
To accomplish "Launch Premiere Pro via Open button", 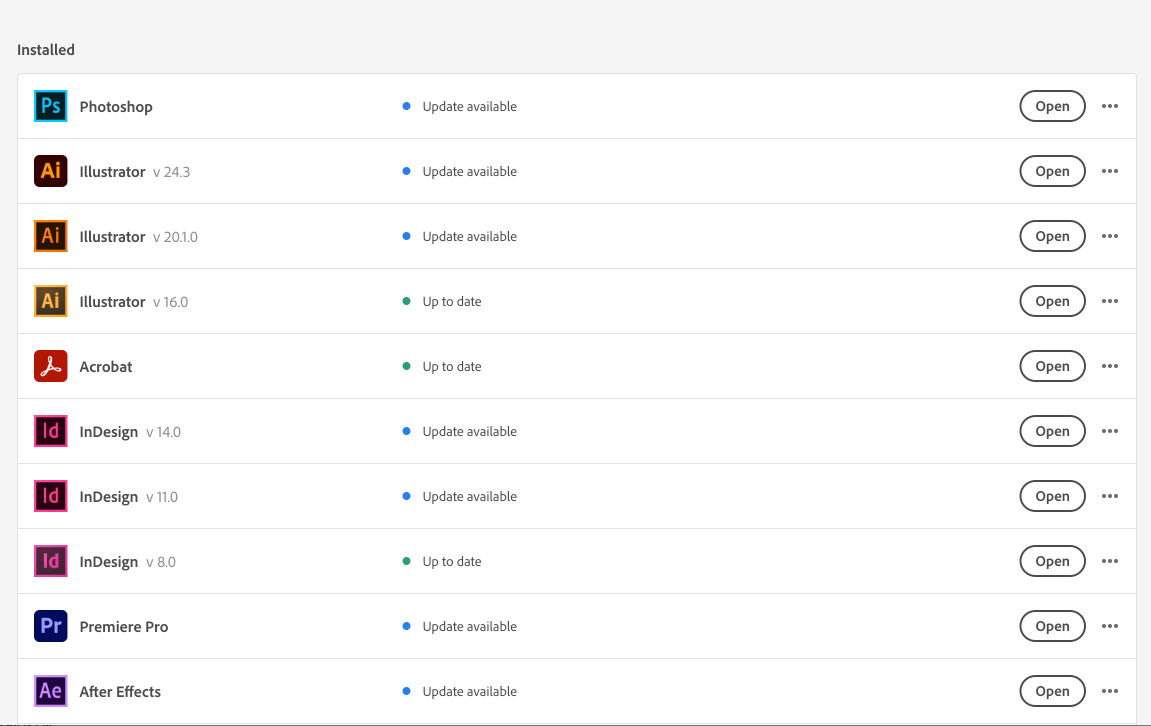I will pyautogui.click(x=1052, y=626).
